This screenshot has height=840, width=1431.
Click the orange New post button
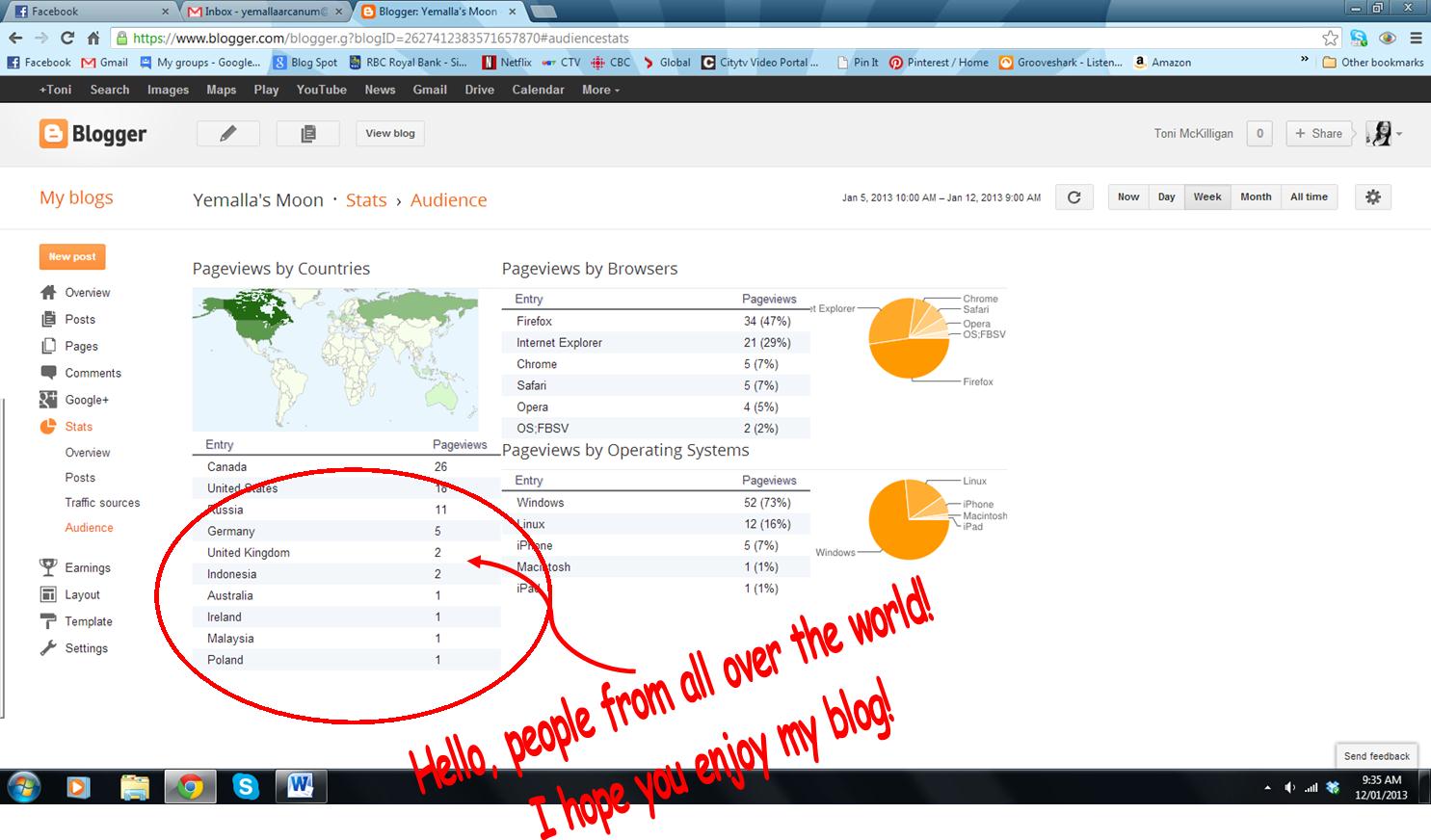click(x=72, y=257)
